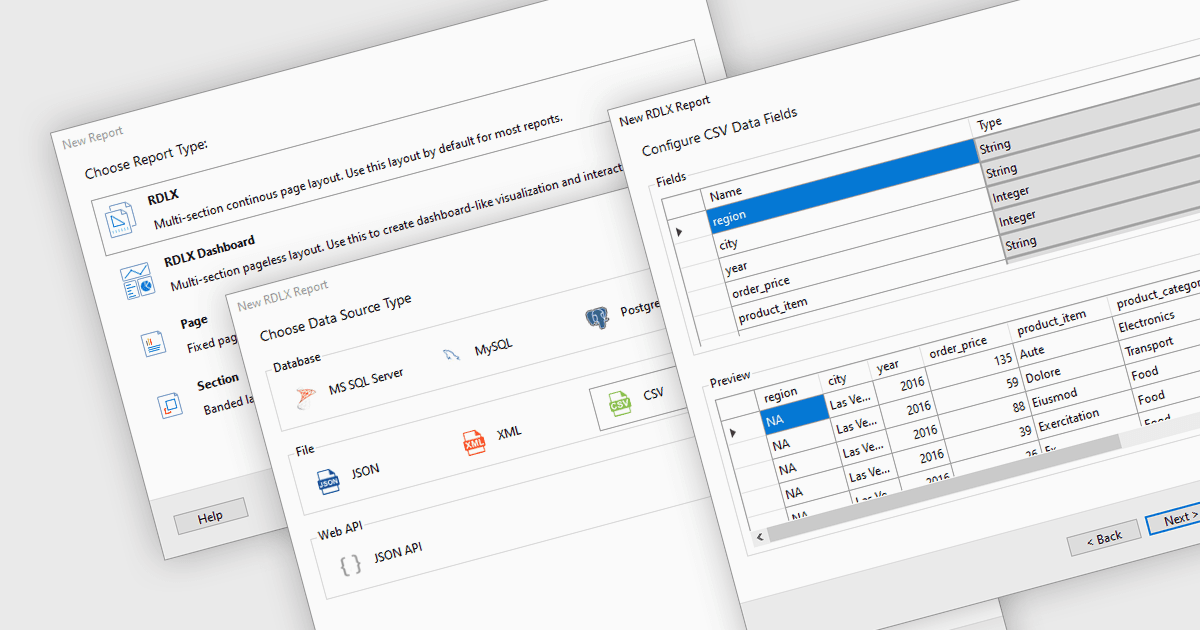Choose the XML file icon
1200x630 pixels.
[474, 442]
